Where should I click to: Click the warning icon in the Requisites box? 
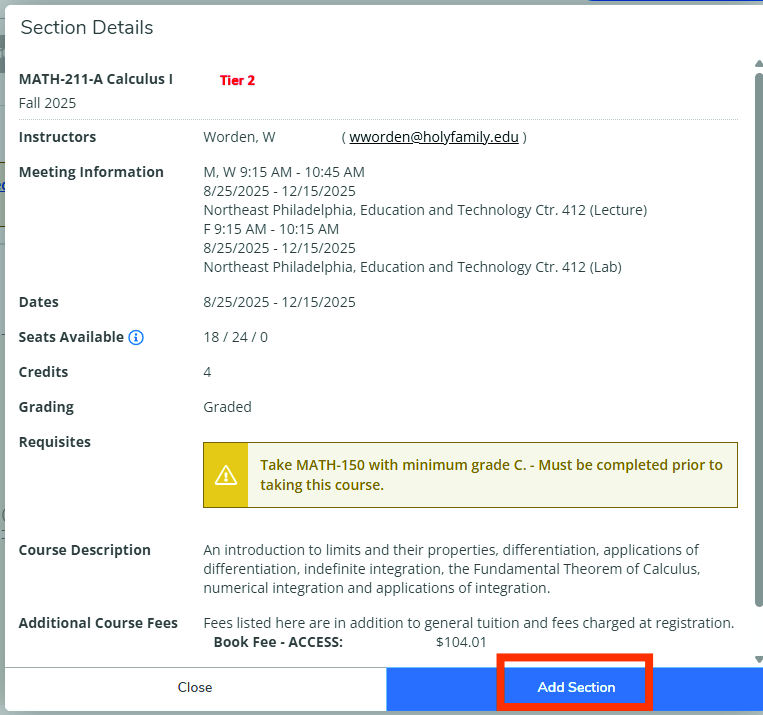[226, 475]
